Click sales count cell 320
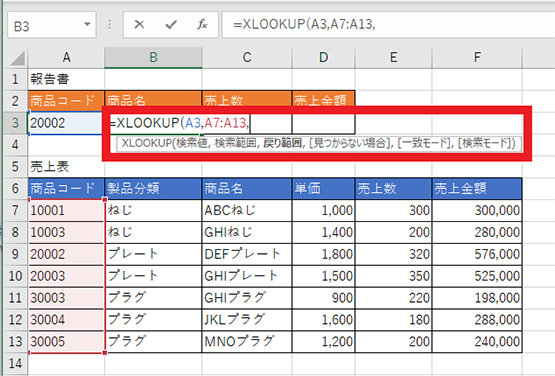The height and width of the screenshot is (376, 555). (x=393, y=254)
